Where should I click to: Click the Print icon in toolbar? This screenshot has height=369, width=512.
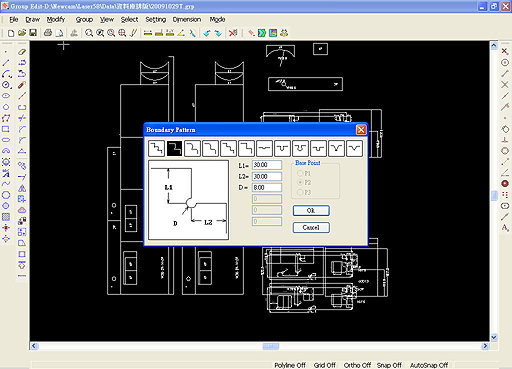[x=48, y=33]
